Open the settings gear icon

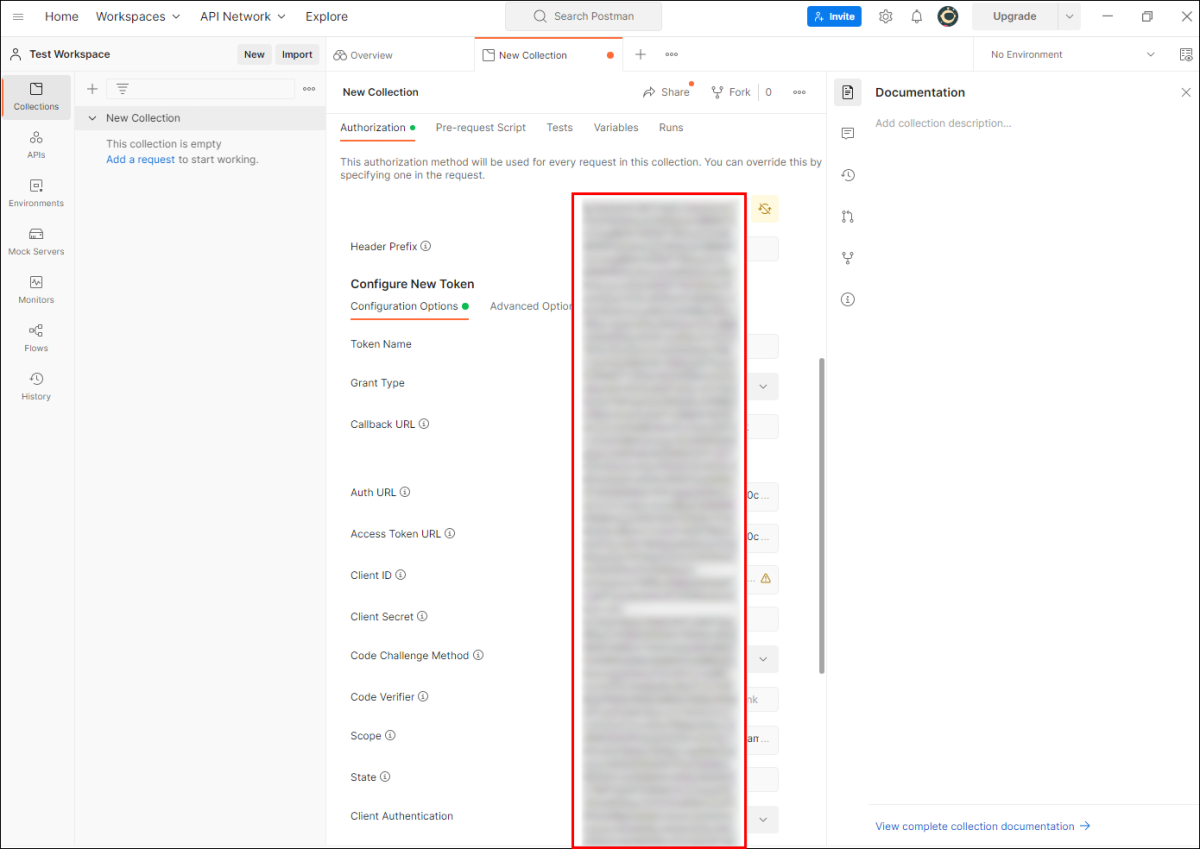(x=885, y=17)
